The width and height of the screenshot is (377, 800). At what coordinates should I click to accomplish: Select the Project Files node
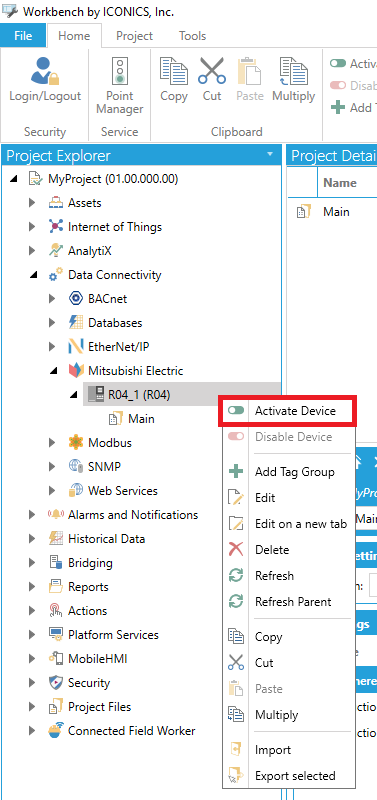tap(99, 707)
